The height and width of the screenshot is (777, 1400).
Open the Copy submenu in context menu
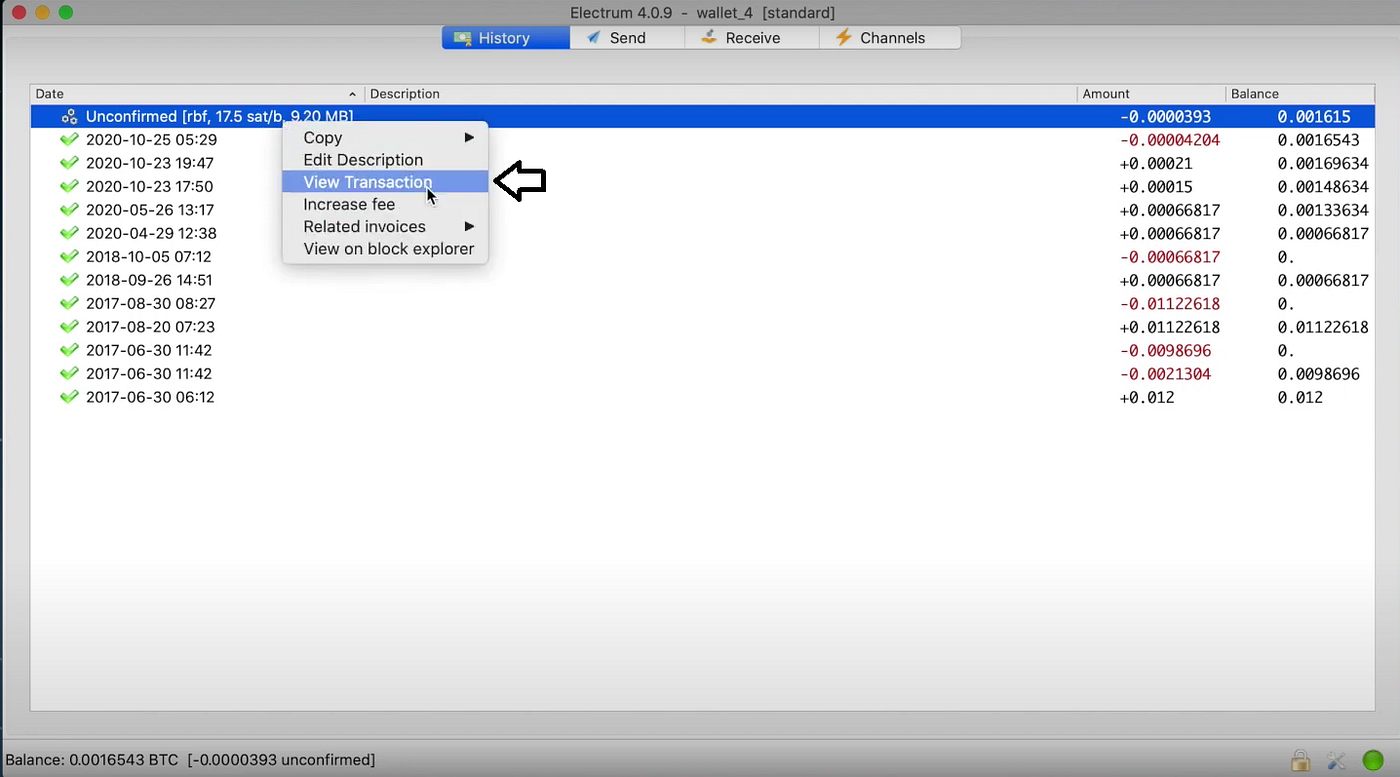[385, 138]
